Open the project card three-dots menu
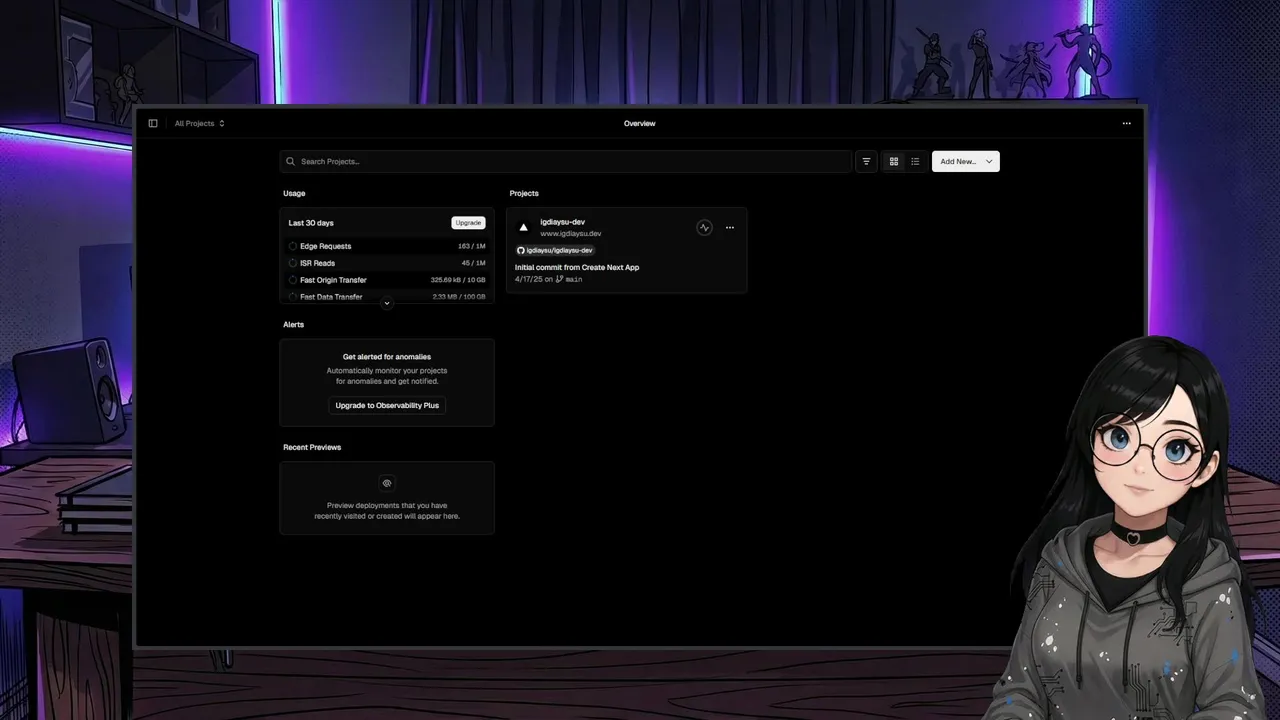Viewport: 1280px width, 720px height. (730, 228)
